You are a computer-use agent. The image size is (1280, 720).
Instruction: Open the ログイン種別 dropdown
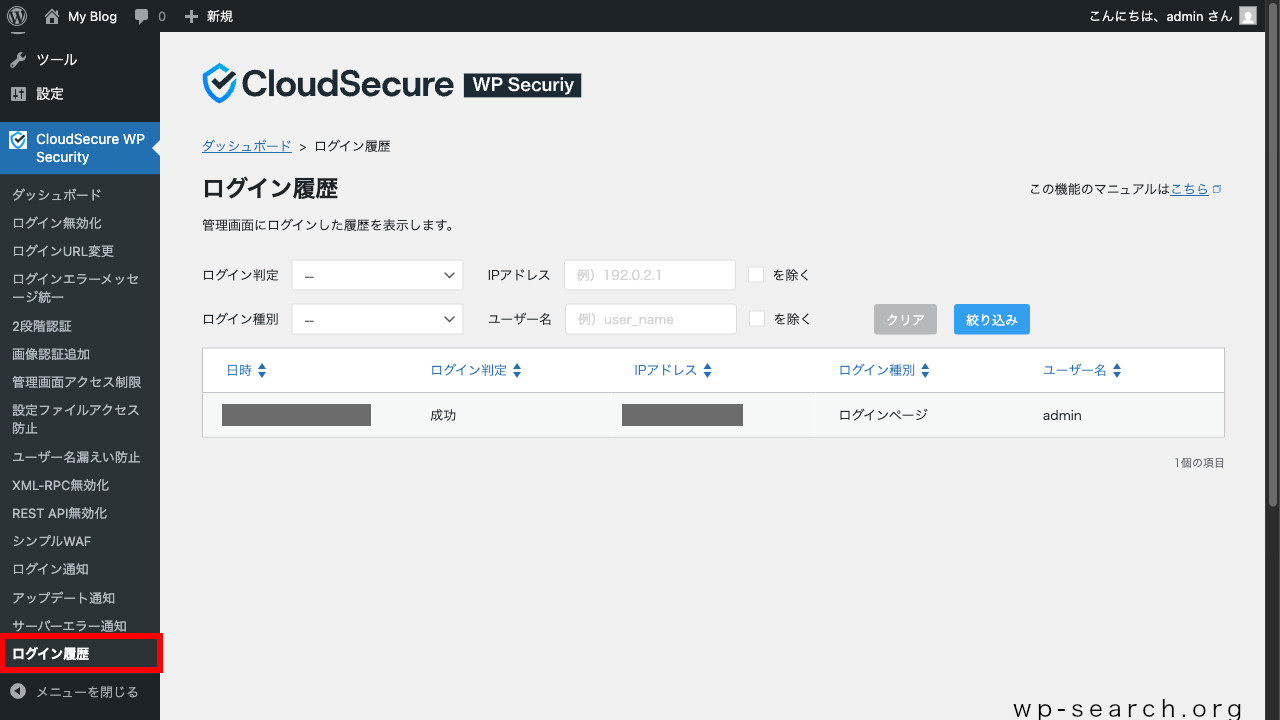tap(377, 318)
